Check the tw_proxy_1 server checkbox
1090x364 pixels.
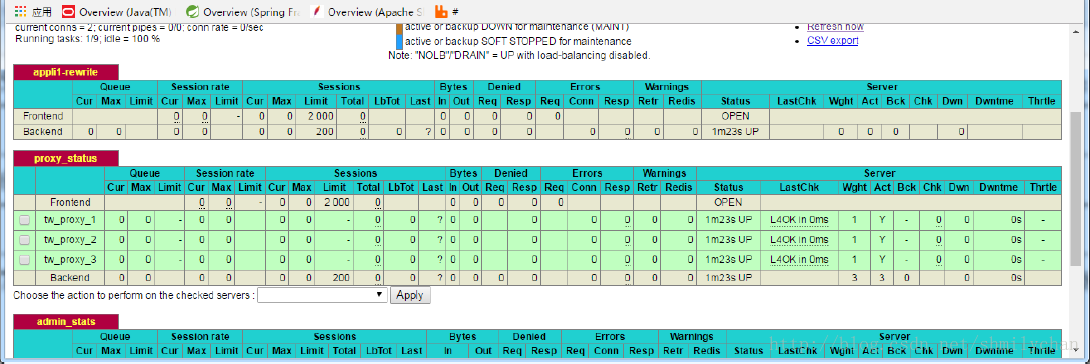25,220
